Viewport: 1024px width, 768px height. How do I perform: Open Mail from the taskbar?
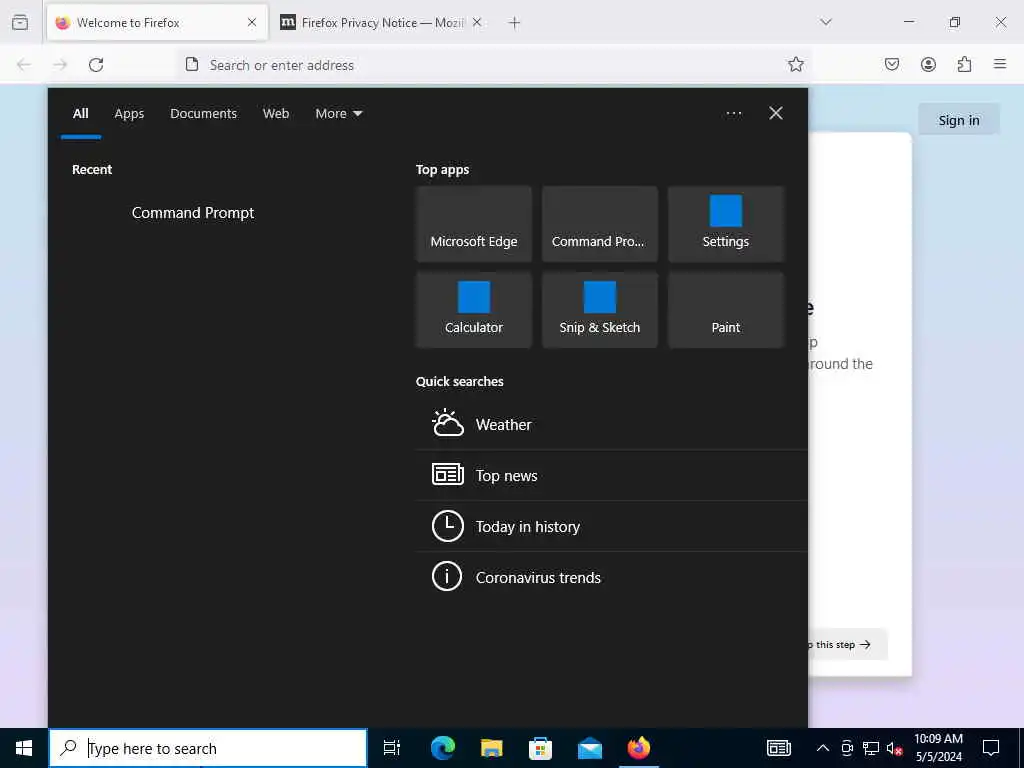click(590, 748)
